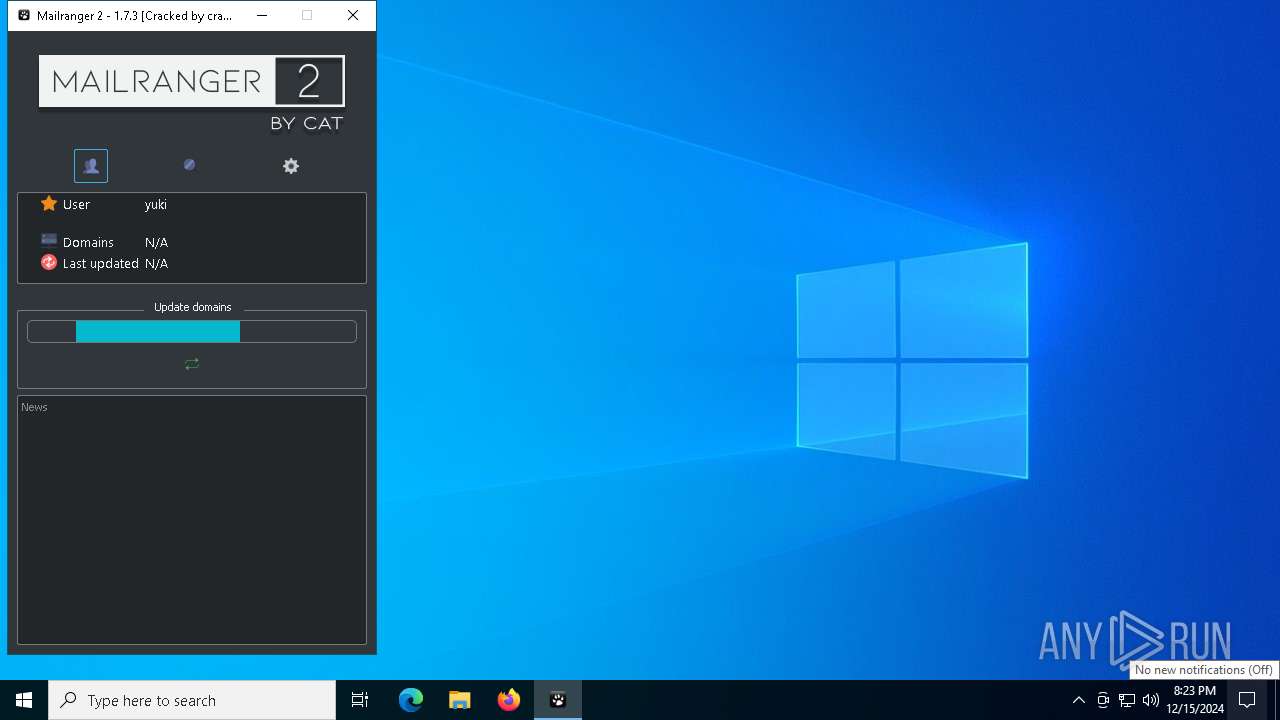Click the Update domains progress bar
This screenshot has height=720, width=1280.
pyautogui.click(x=192, y=332)
